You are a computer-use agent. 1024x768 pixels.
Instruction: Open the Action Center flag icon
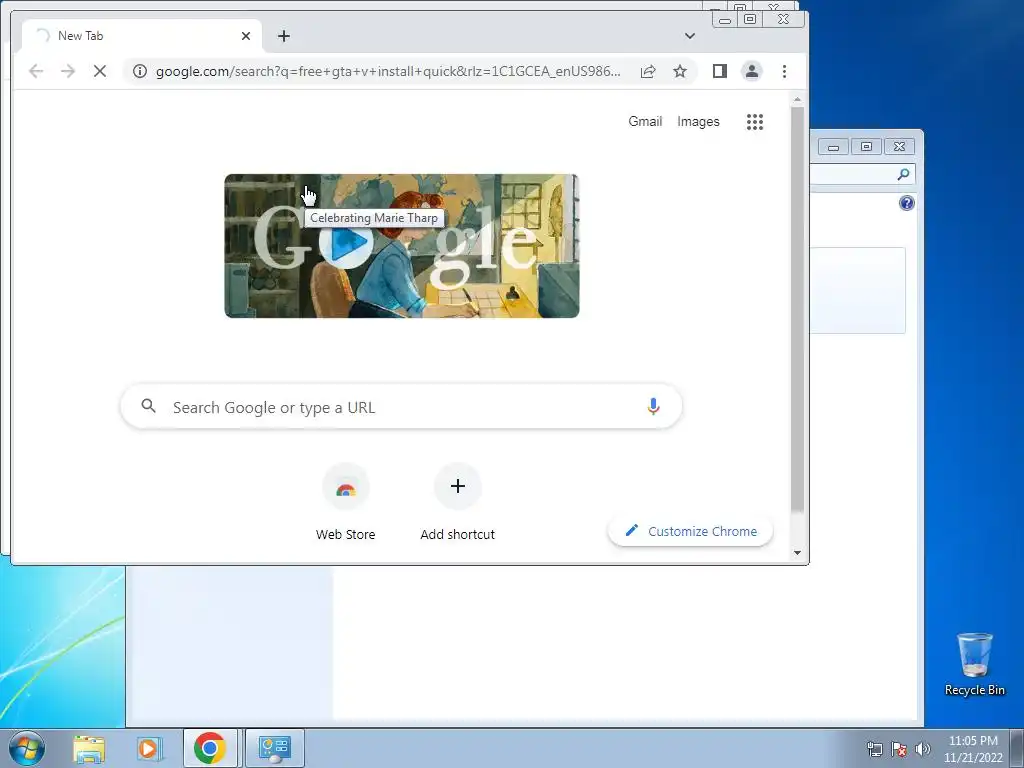pos(899,749)
